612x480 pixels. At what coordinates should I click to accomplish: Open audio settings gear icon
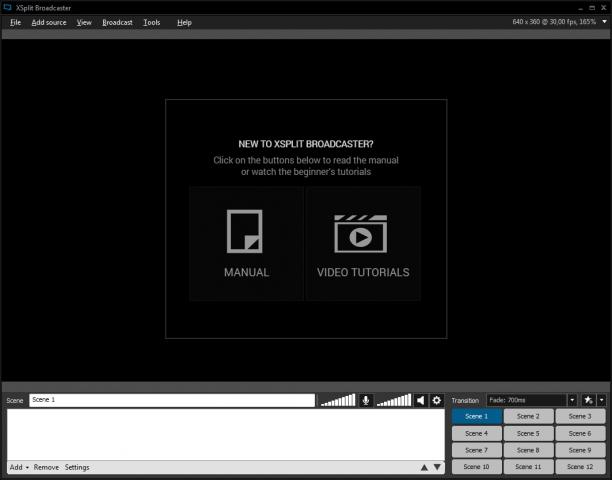436,400
